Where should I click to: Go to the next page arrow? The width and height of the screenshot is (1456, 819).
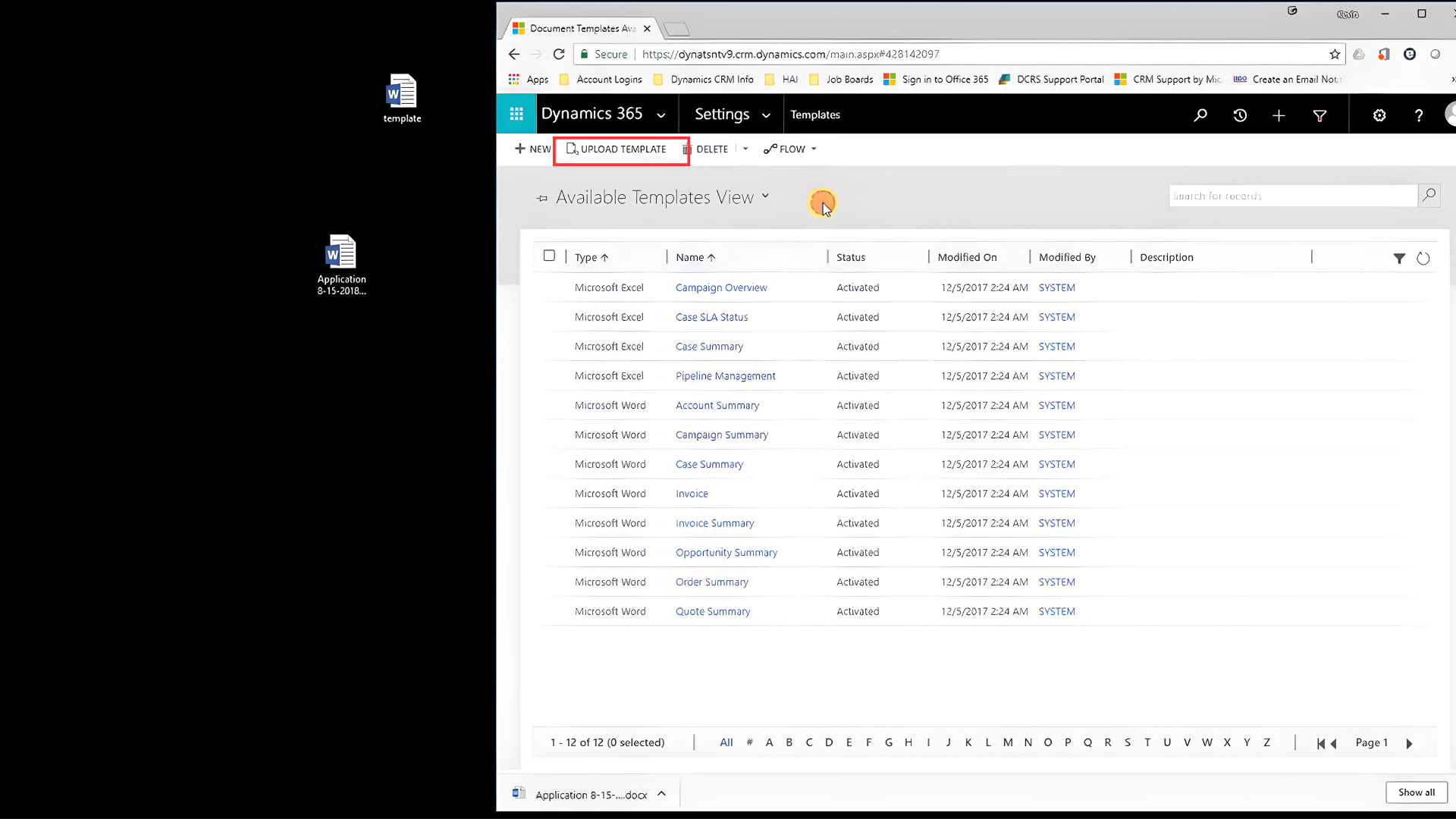click(x=1409, y=744)
